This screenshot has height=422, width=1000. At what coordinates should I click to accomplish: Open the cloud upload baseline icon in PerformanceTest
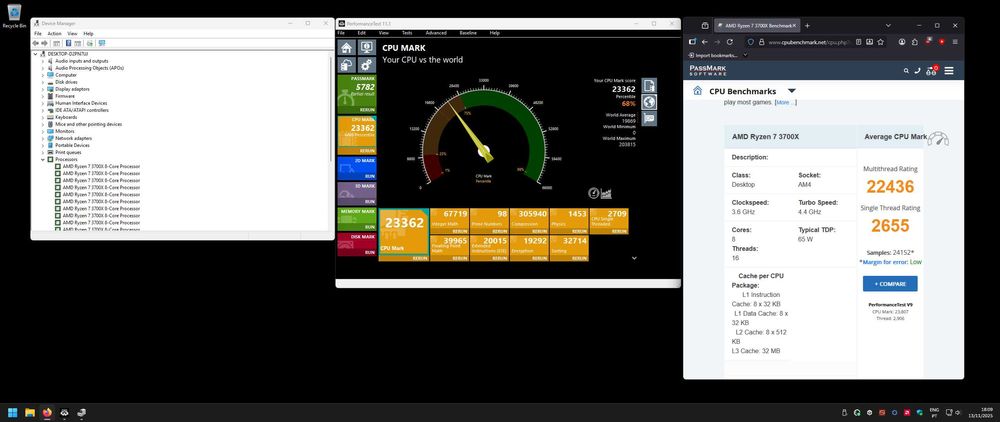[346, 64]
